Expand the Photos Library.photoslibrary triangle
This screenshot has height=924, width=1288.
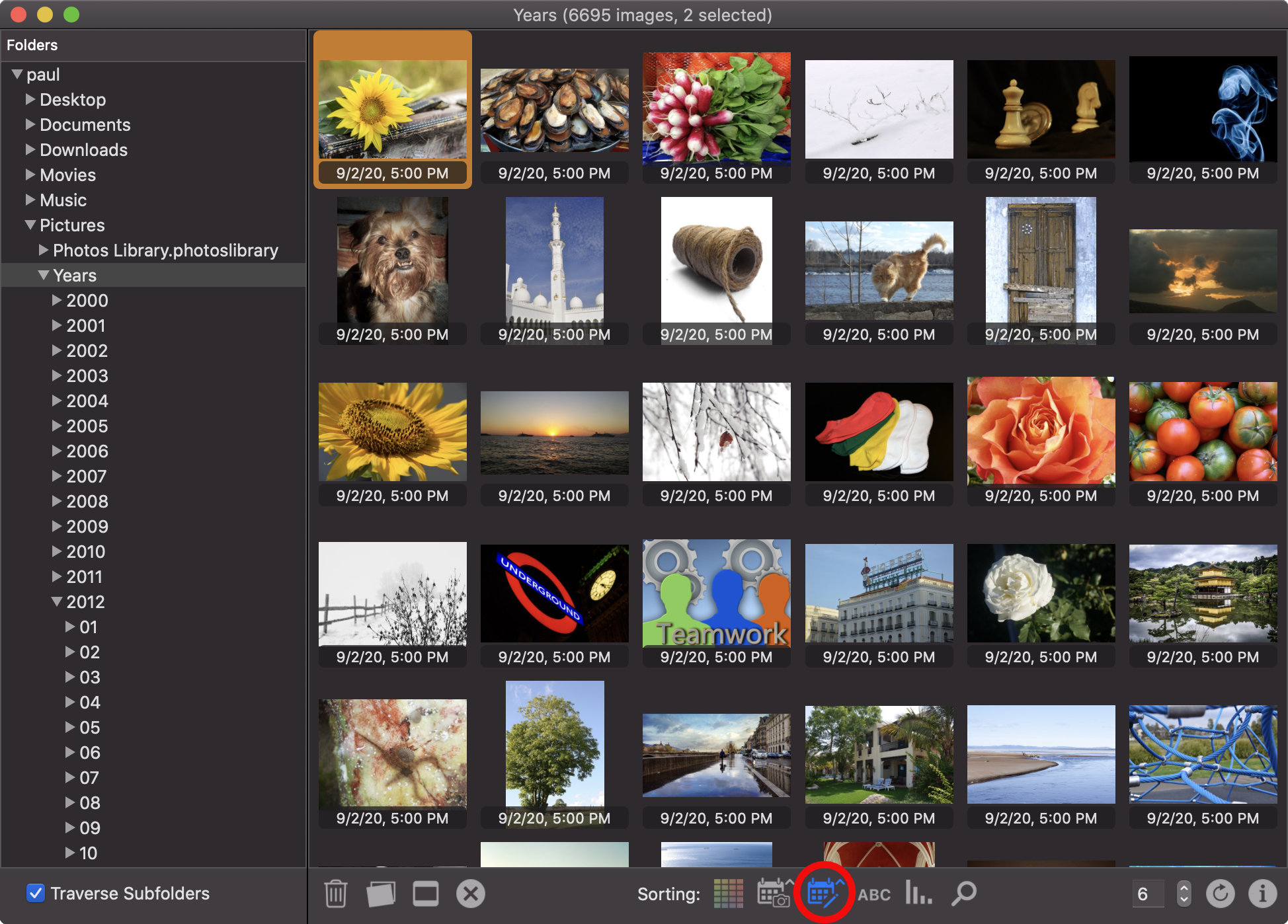[x=44, y=250]
